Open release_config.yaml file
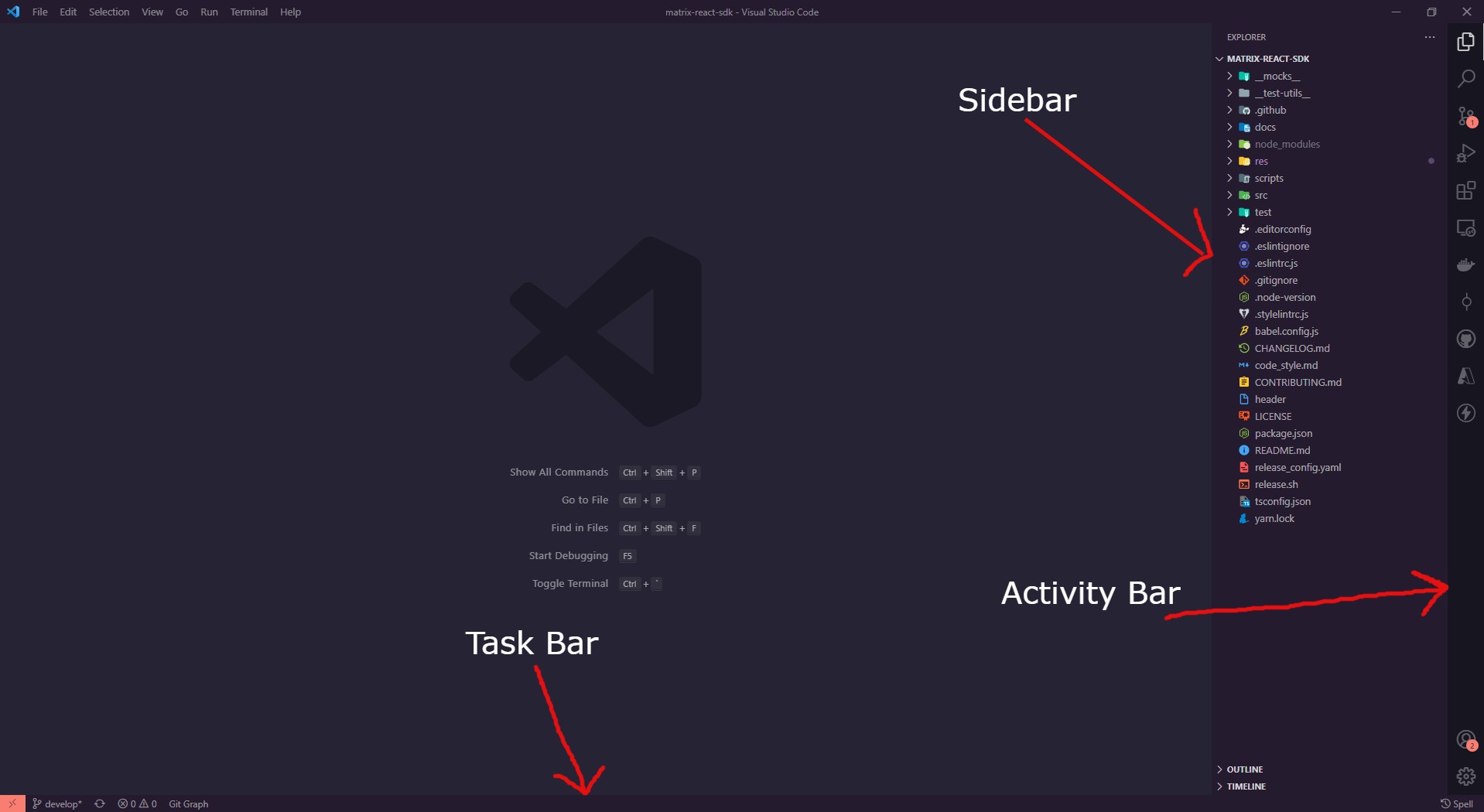 coord(1329,467)
